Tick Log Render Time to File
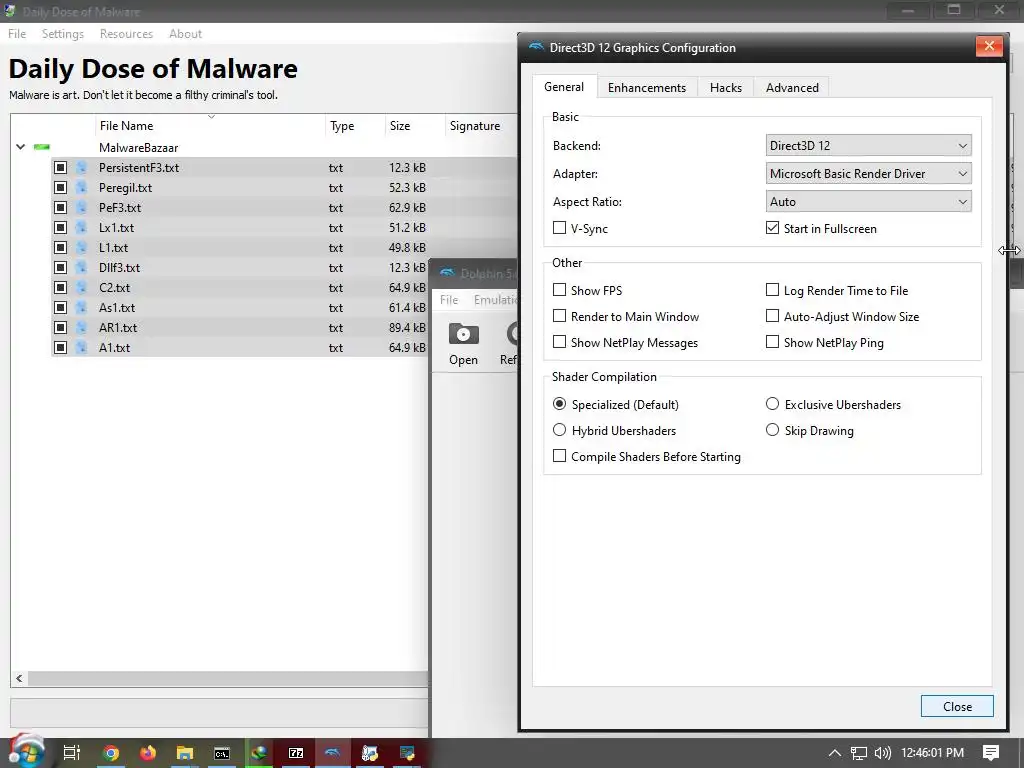This screenshot has width=1024, height=768. click(x=773, y=290)
